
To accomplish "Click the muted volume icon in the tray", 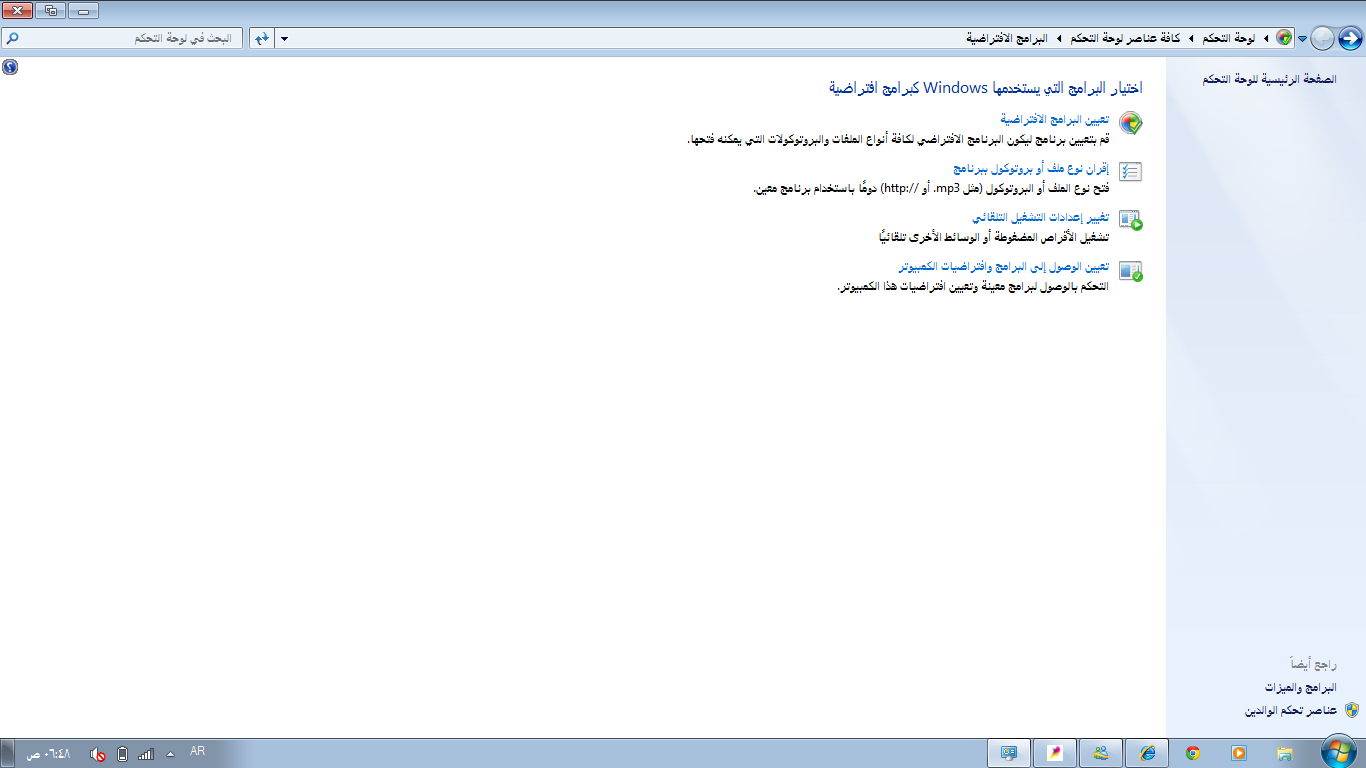I will click(x=98, y=754).
